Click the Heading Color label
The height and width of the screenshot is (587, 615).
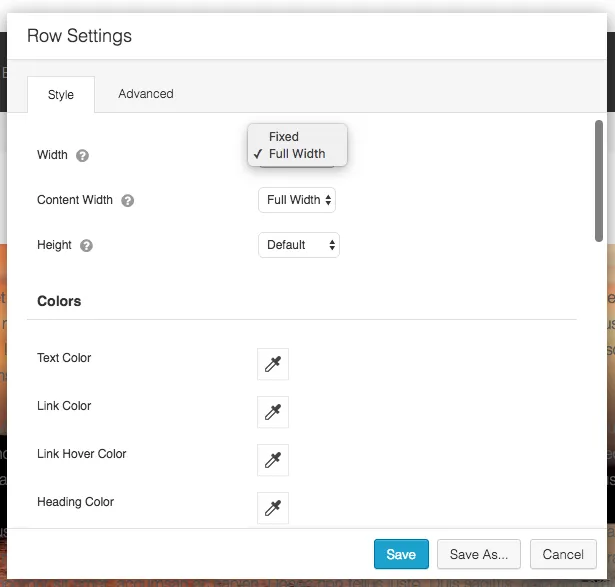pos(75,502)
